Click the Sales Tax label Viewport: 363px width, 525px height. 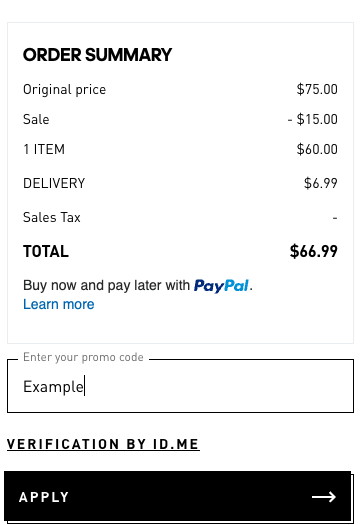click(52, 218)
